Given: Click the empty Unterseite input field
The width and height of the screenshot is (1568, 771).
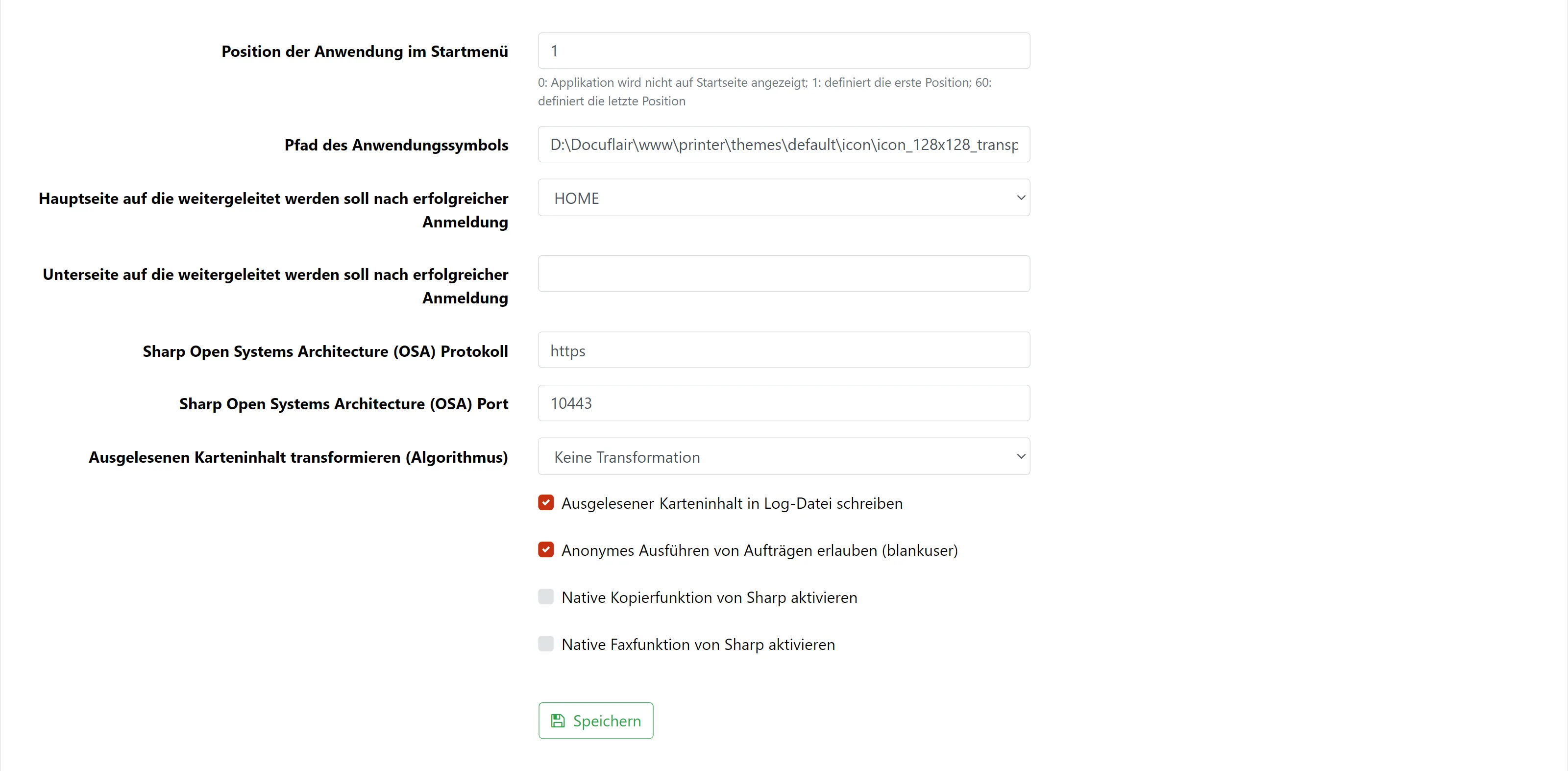Looking at the screenshot, I should tap(783, 274).
